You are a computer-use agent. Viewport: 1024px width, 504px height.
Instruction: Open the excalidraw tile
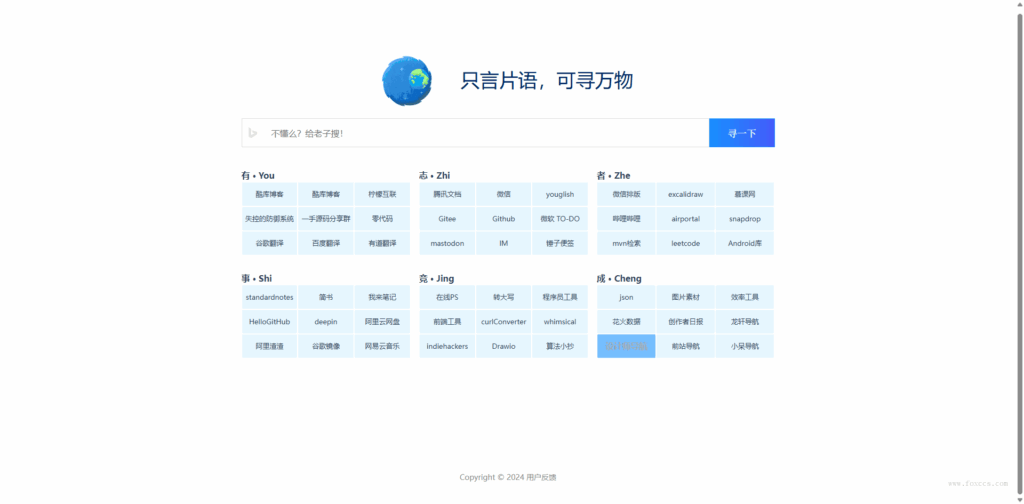pyautogui.click(x=686, y=195)
